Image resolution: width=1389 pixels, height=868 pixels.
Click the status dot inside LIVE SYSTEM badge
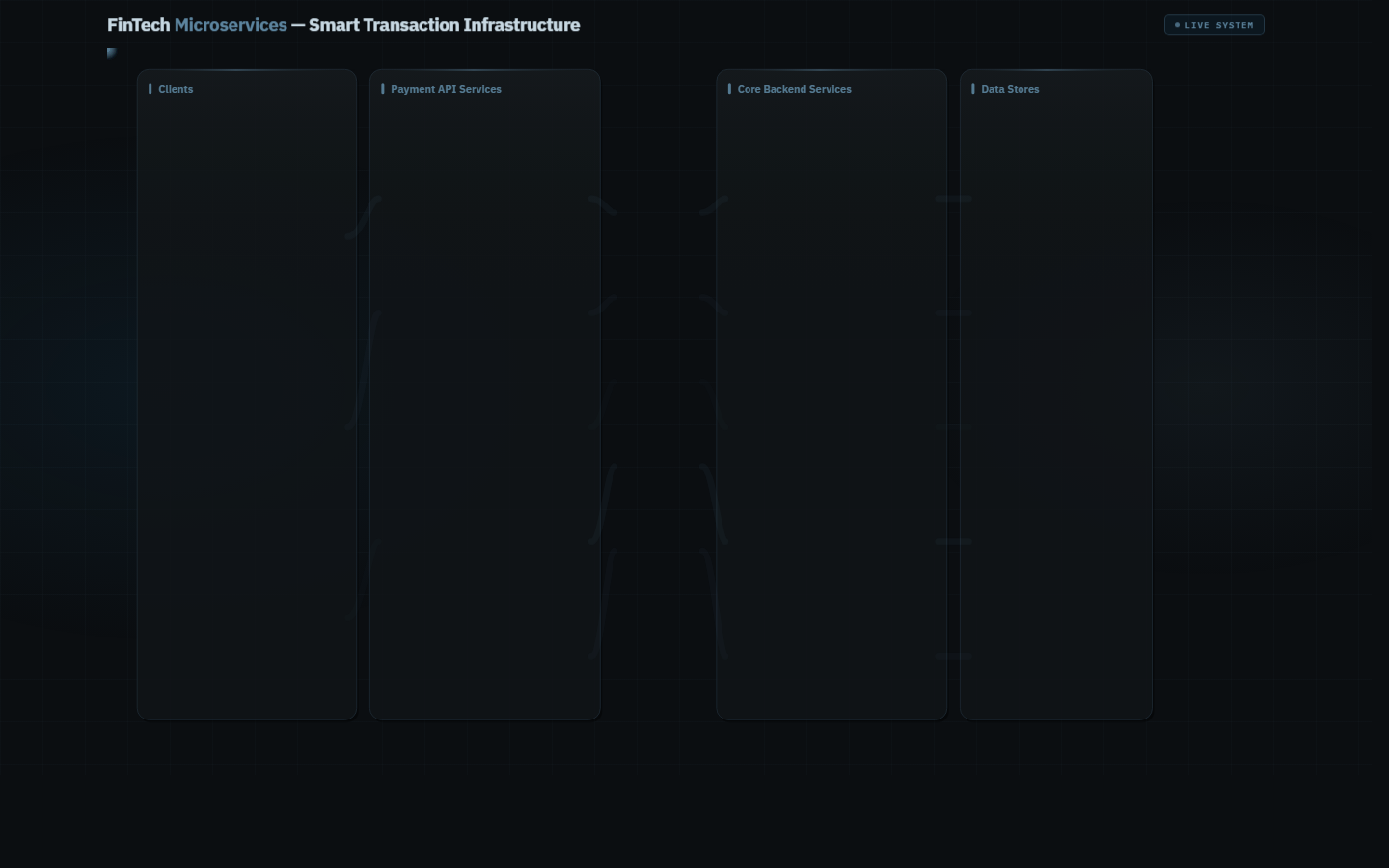click(1177, 25)
